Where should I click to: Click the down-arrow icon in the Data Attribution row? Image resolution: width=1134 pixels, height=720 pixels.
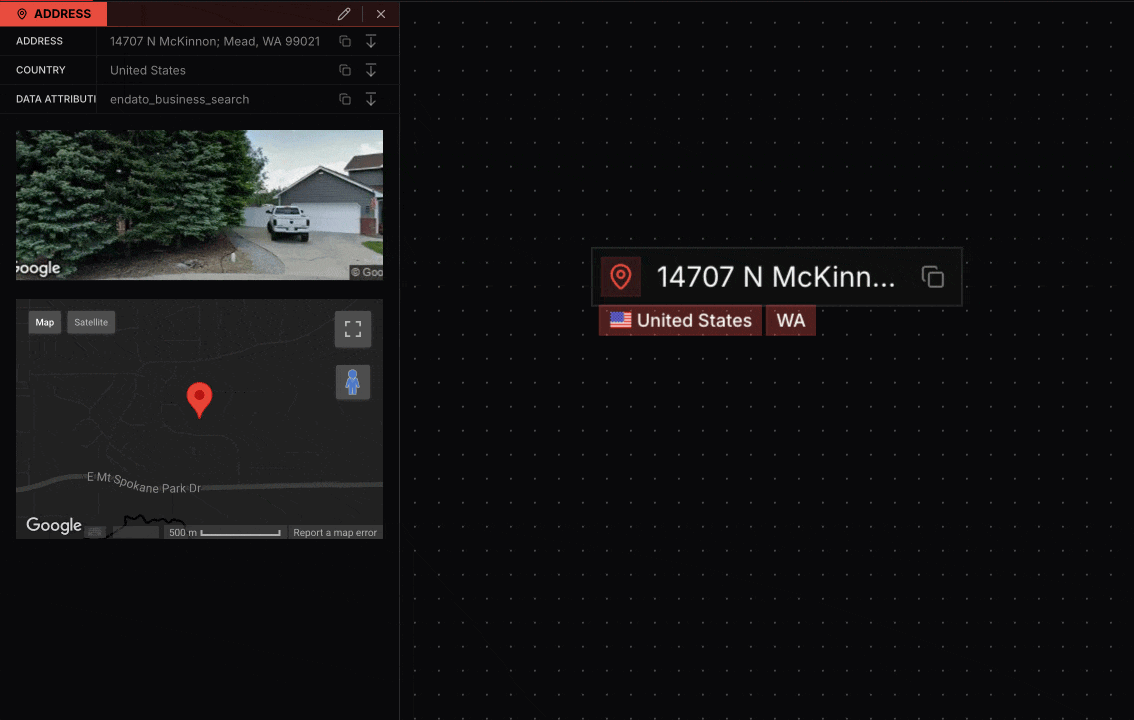371,99
